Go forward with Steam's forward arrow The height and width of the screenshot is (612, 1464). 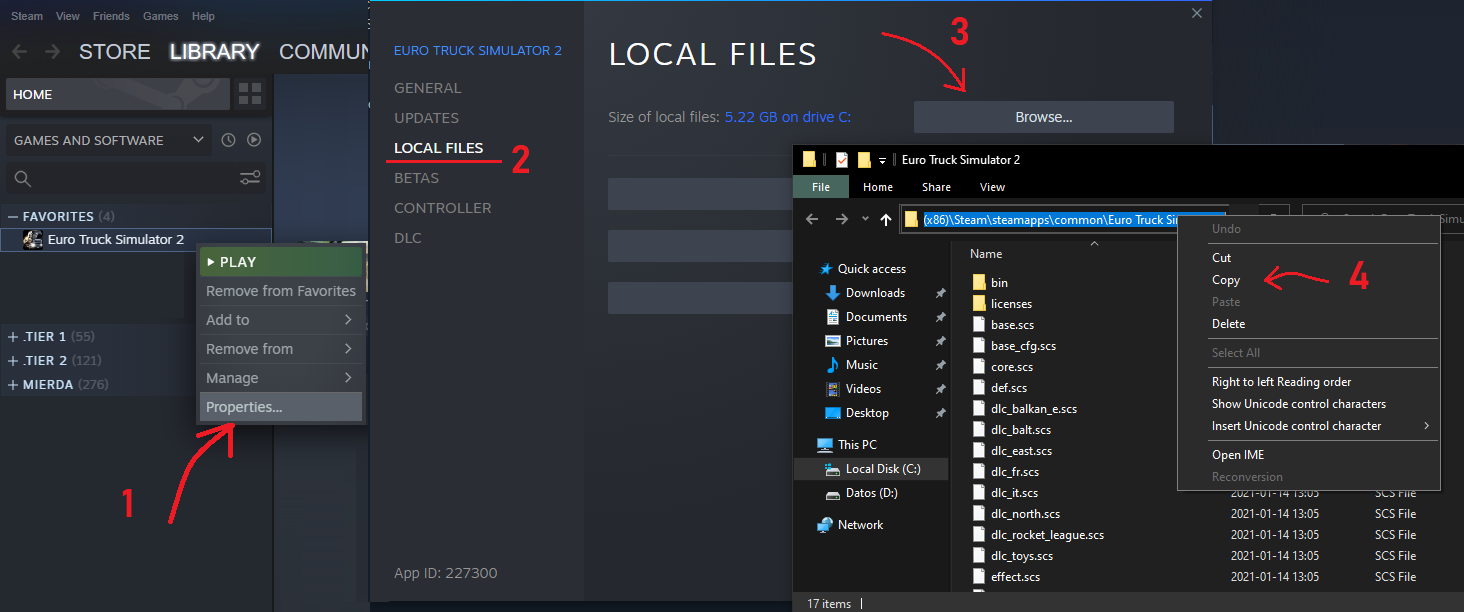[x=52, y=52]
